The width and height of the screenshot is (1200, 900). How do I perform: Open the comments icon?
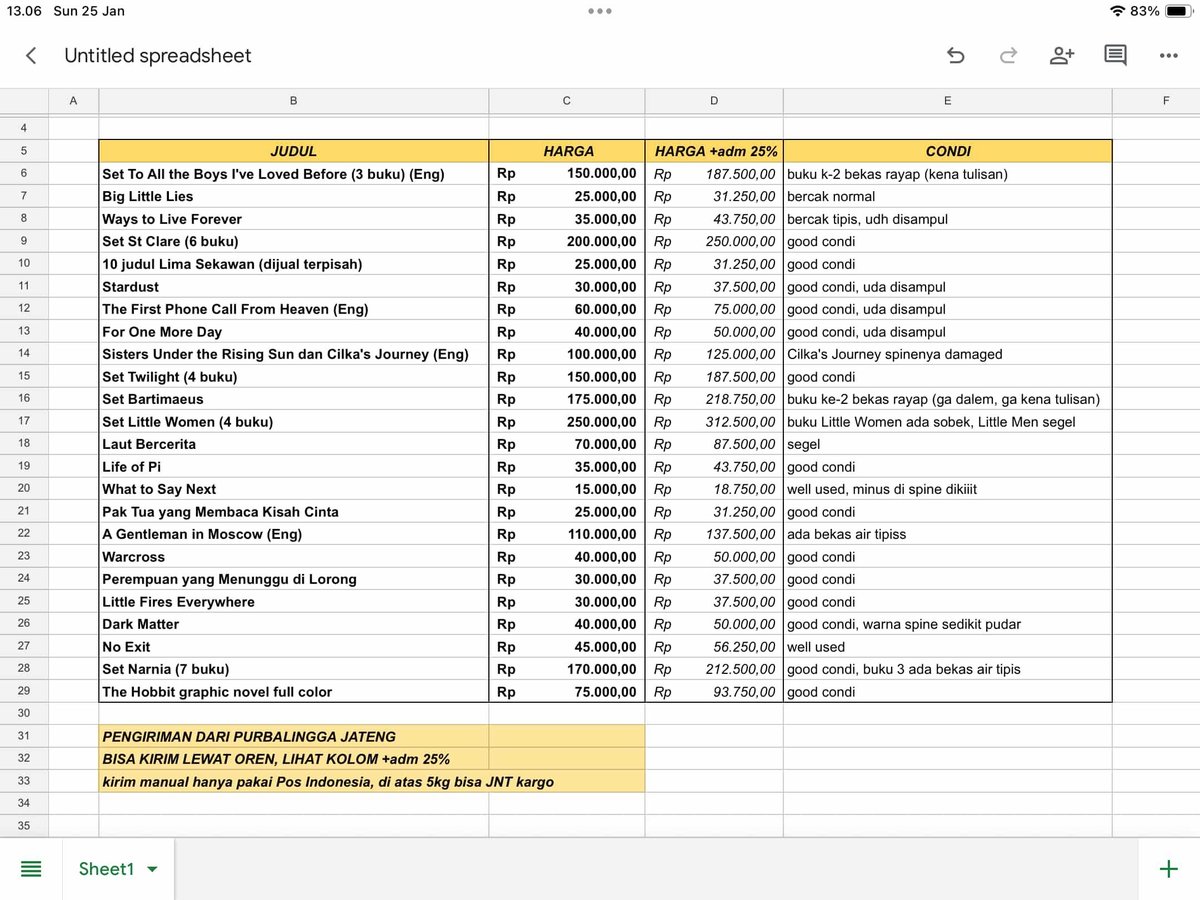pos(1115,56)
